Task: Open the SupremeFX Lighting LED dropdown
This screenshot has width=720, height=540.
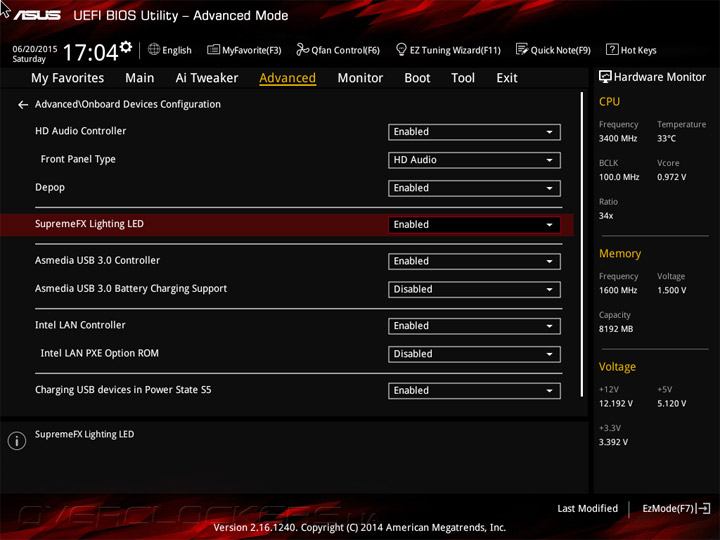Action: click(474, 225)
